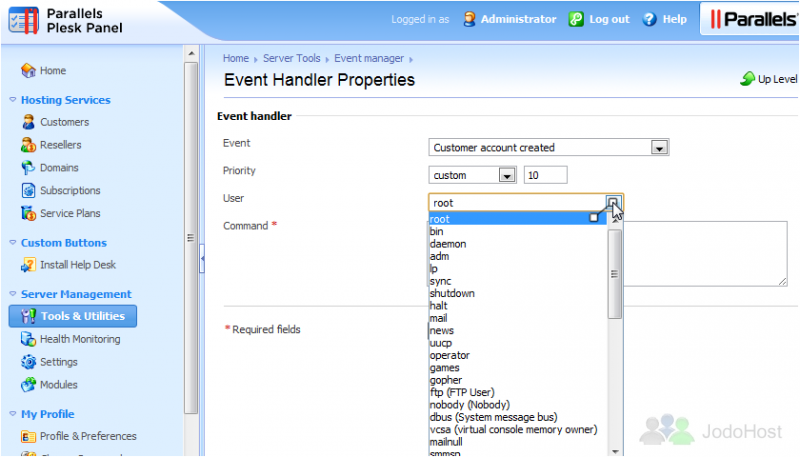800x457 pixels.
Task: Select 'sync' in the user list
Action: [x=518, y=281]
